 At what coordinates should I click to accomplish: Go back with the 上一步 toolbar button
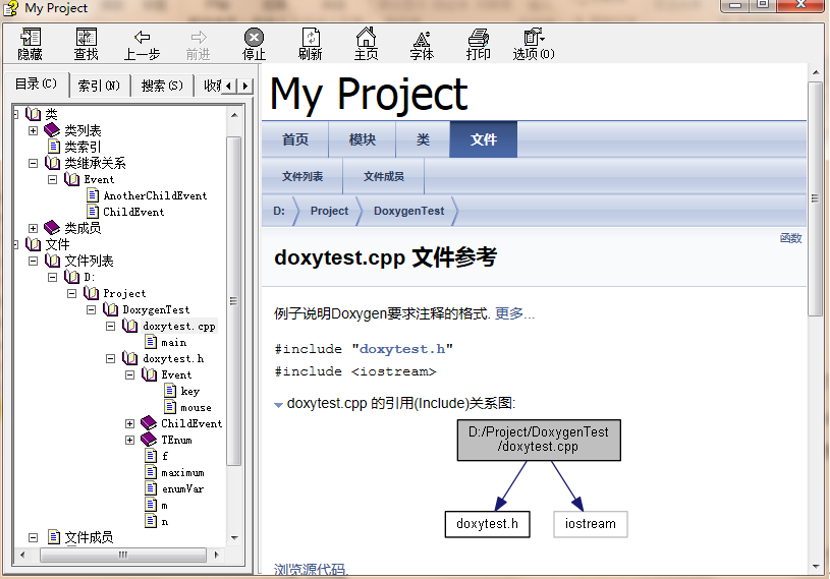(142, 44)
